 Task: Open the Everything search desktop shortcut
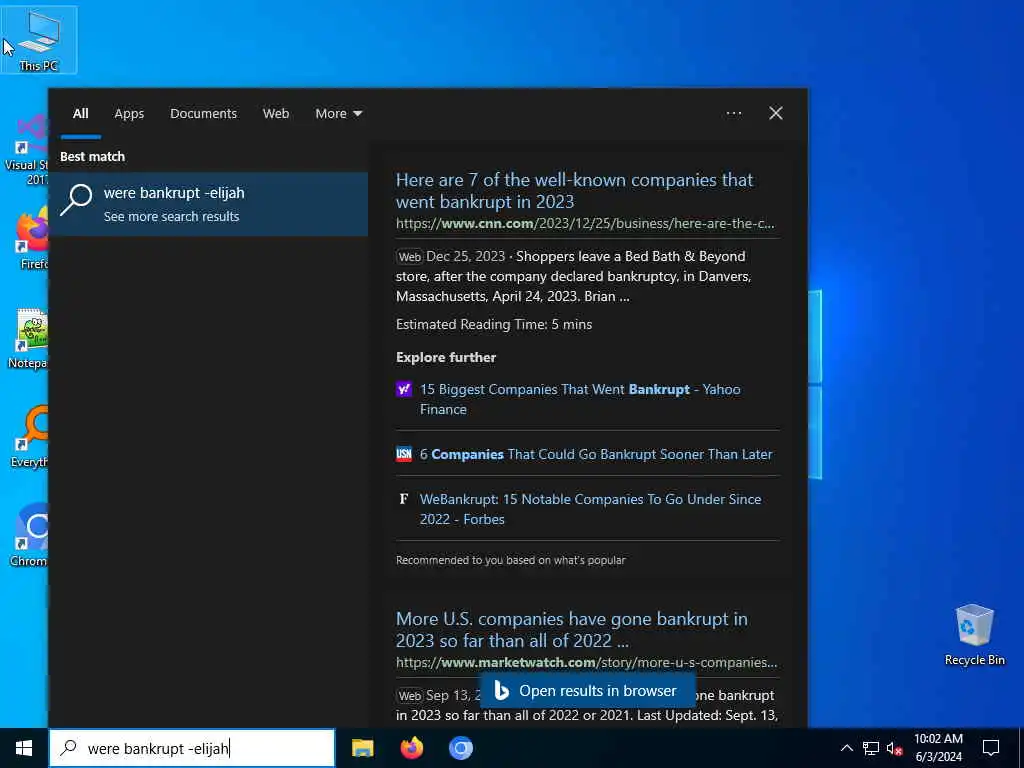[x=29, y=436]
